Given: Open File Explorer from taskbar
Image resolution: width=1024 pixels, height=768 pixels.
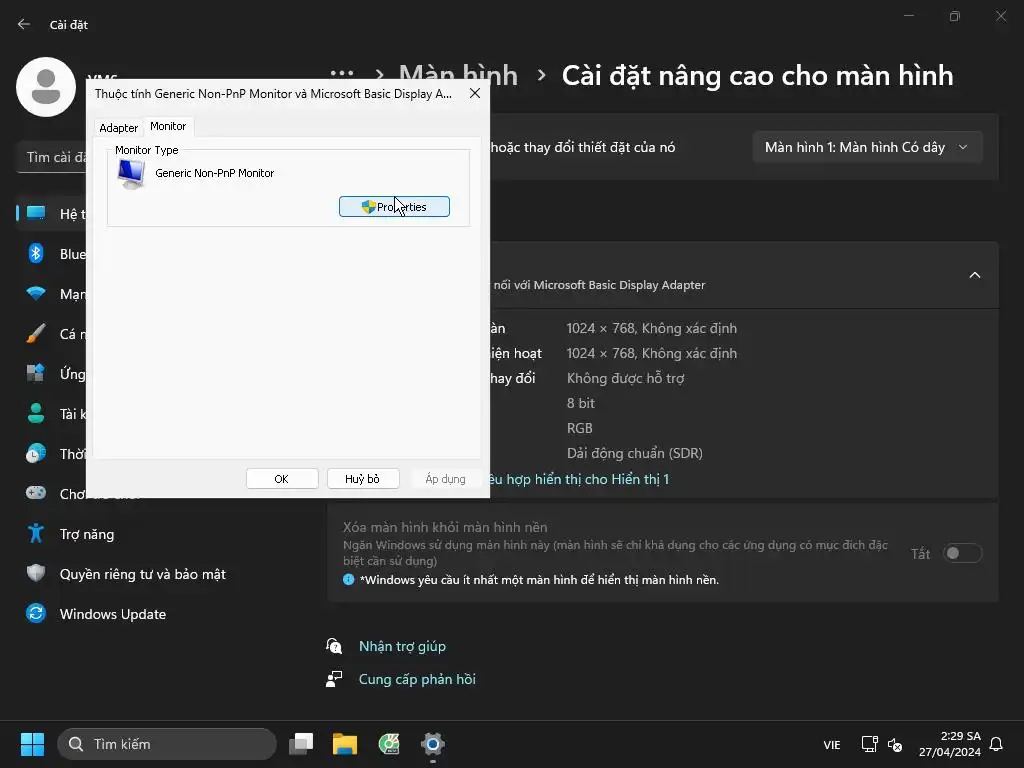Looking at the screenshot, I should point(345,744).
